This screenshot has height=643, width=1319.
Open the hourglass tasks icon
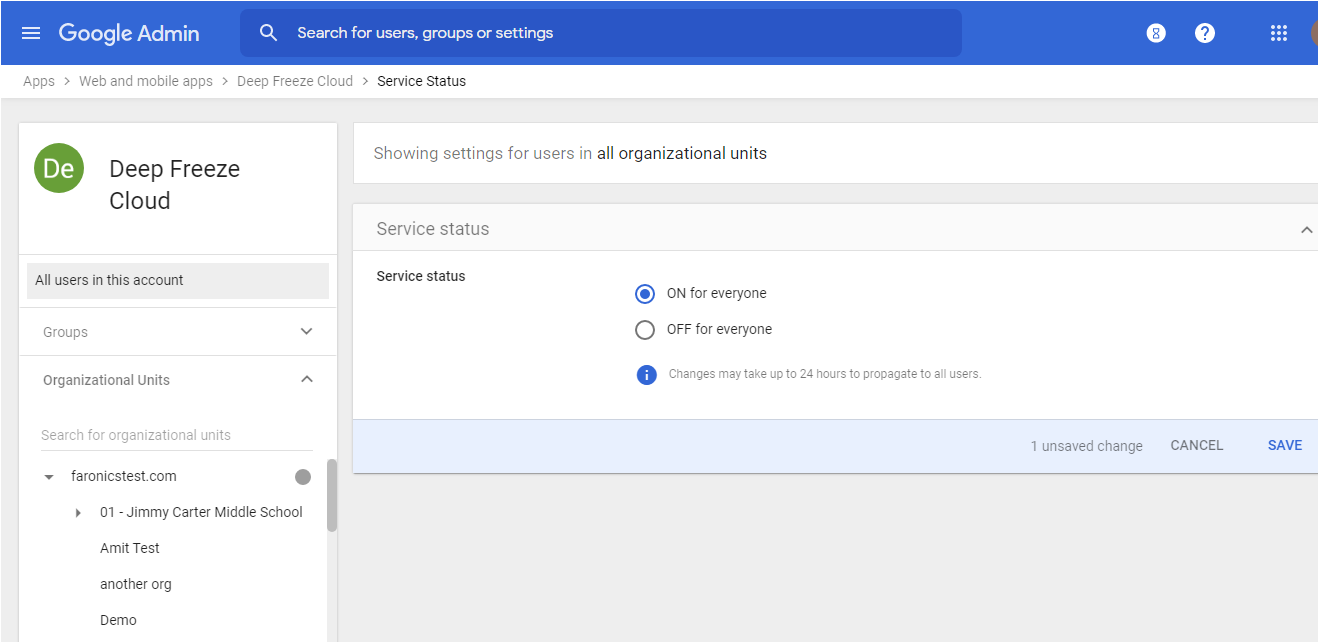[x=1156, y=33]
